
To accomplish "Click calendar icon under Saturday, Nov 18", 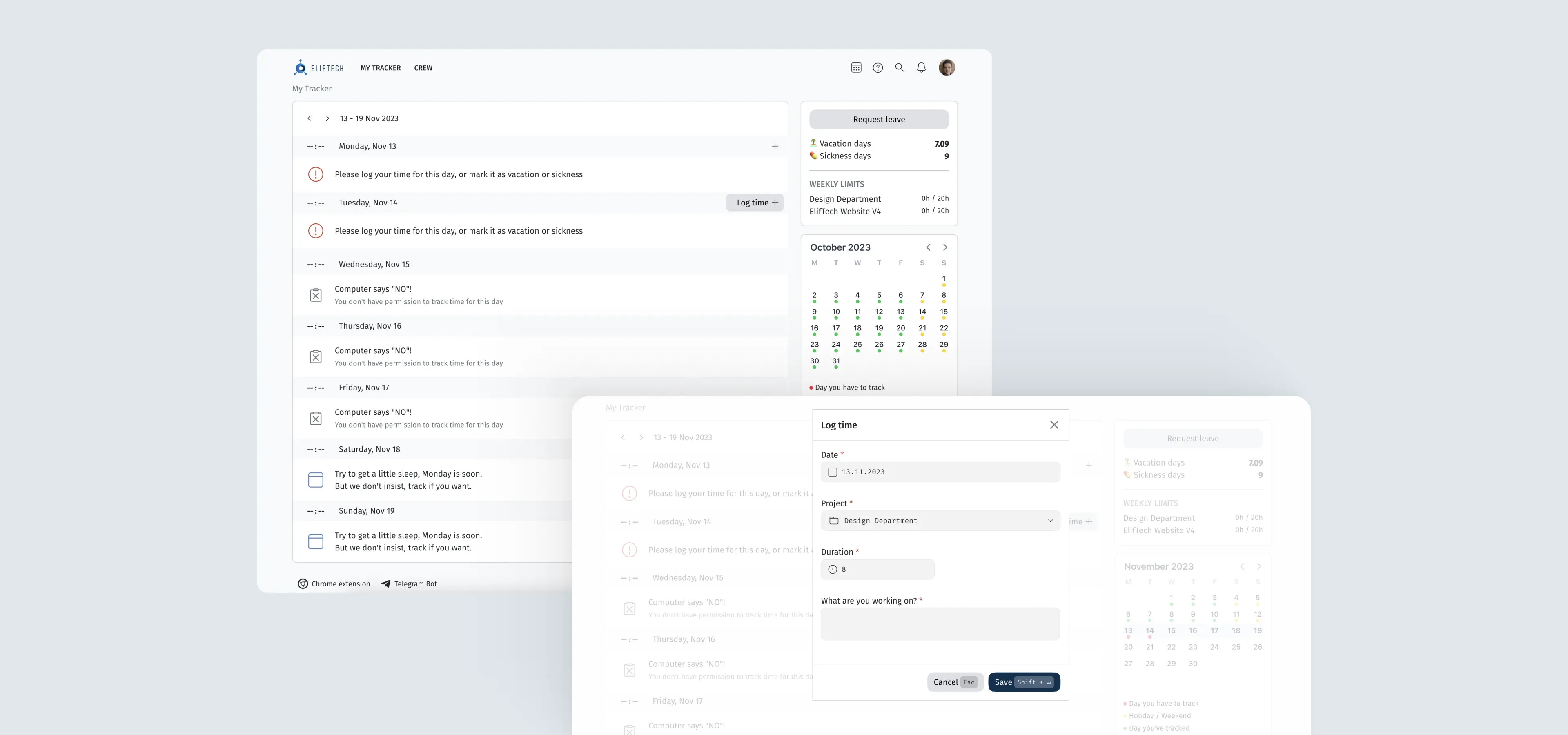I will 316,480.
